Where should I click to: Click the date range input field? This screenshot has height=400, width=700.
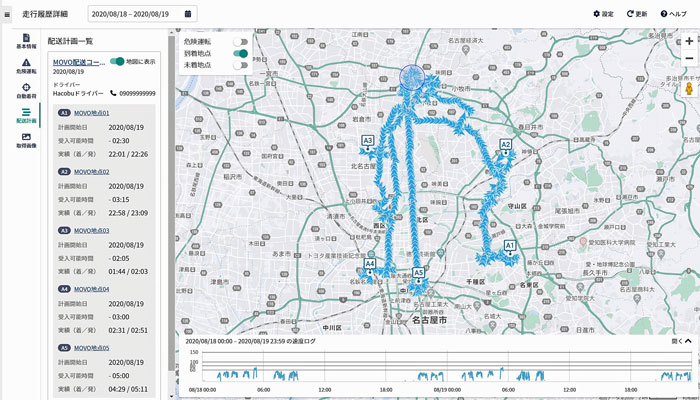tap(142, 14)
